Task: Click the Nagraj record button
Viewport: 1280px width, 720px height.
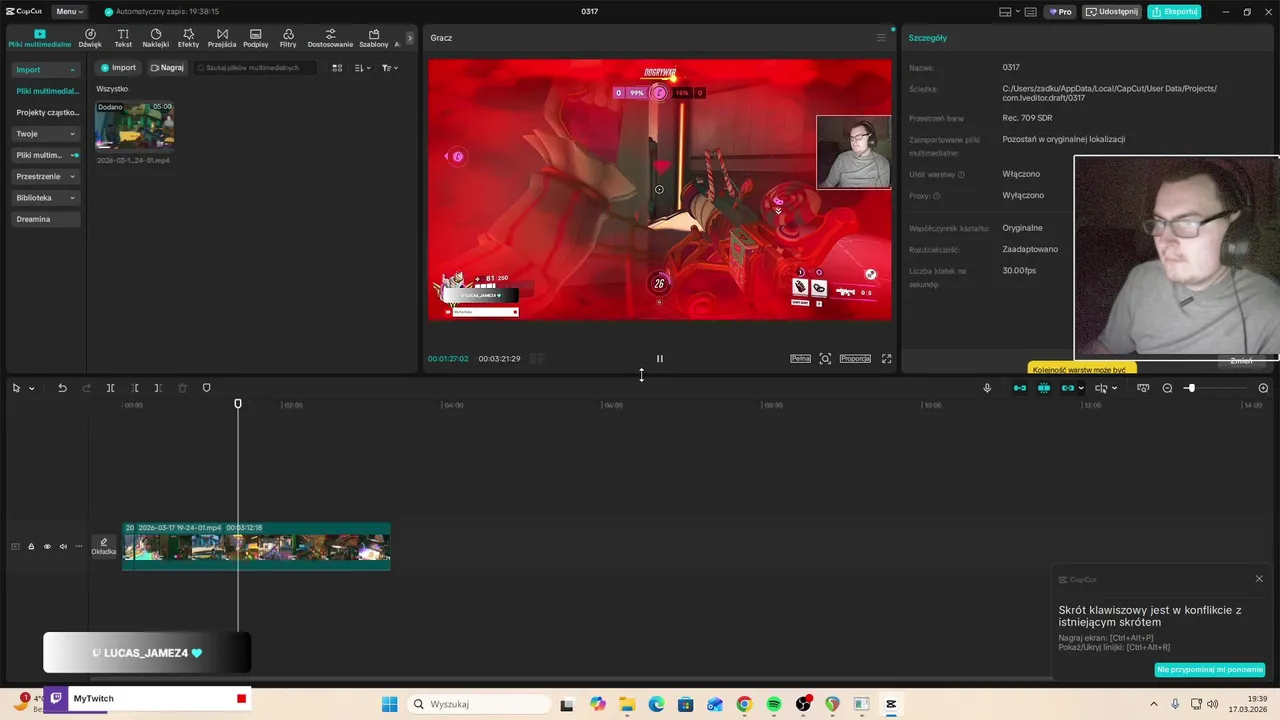Action: pyautogui.click(x=167, y=68)
